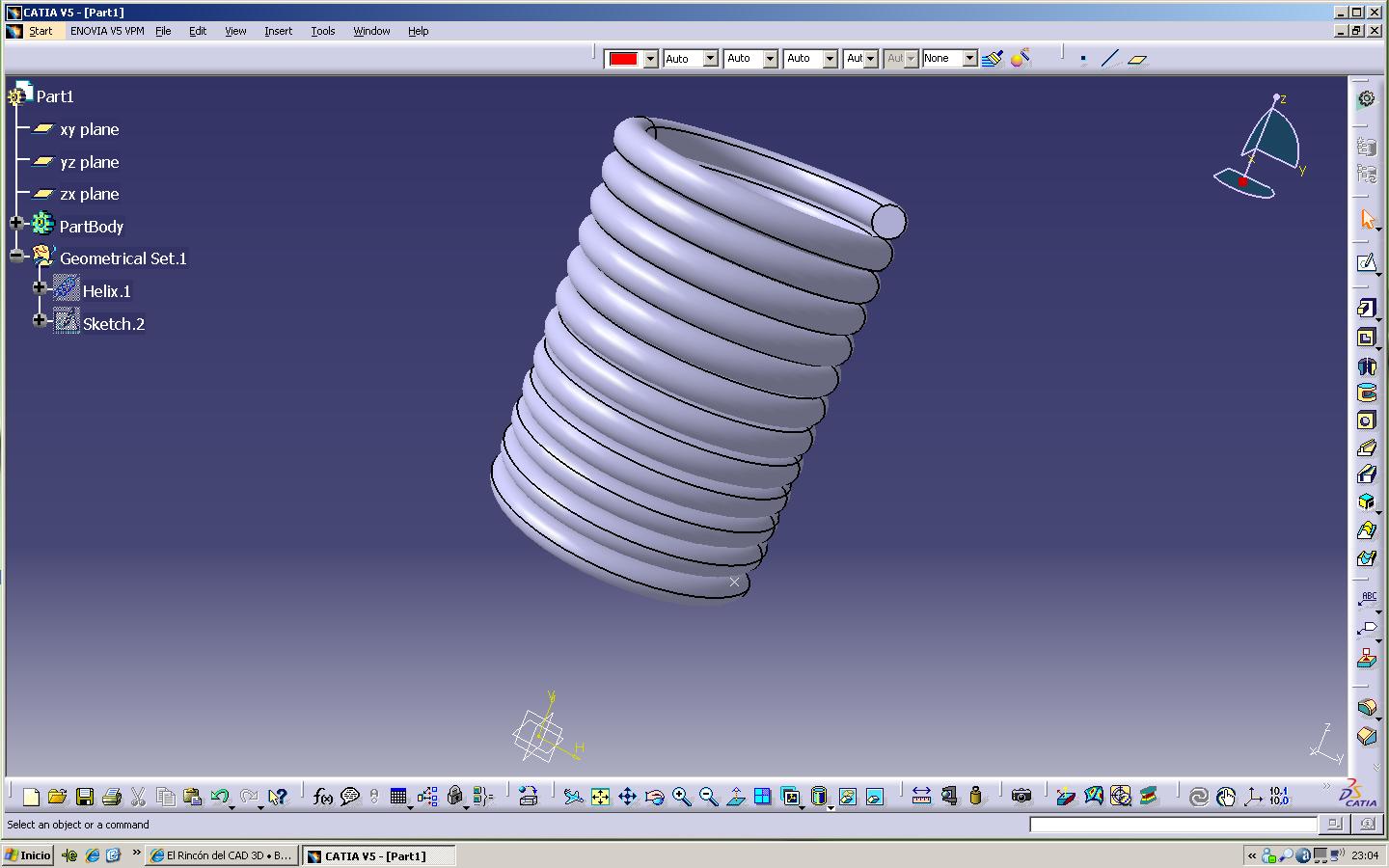
Task: Toggle the Hide/Show icon
Action: 847,797
